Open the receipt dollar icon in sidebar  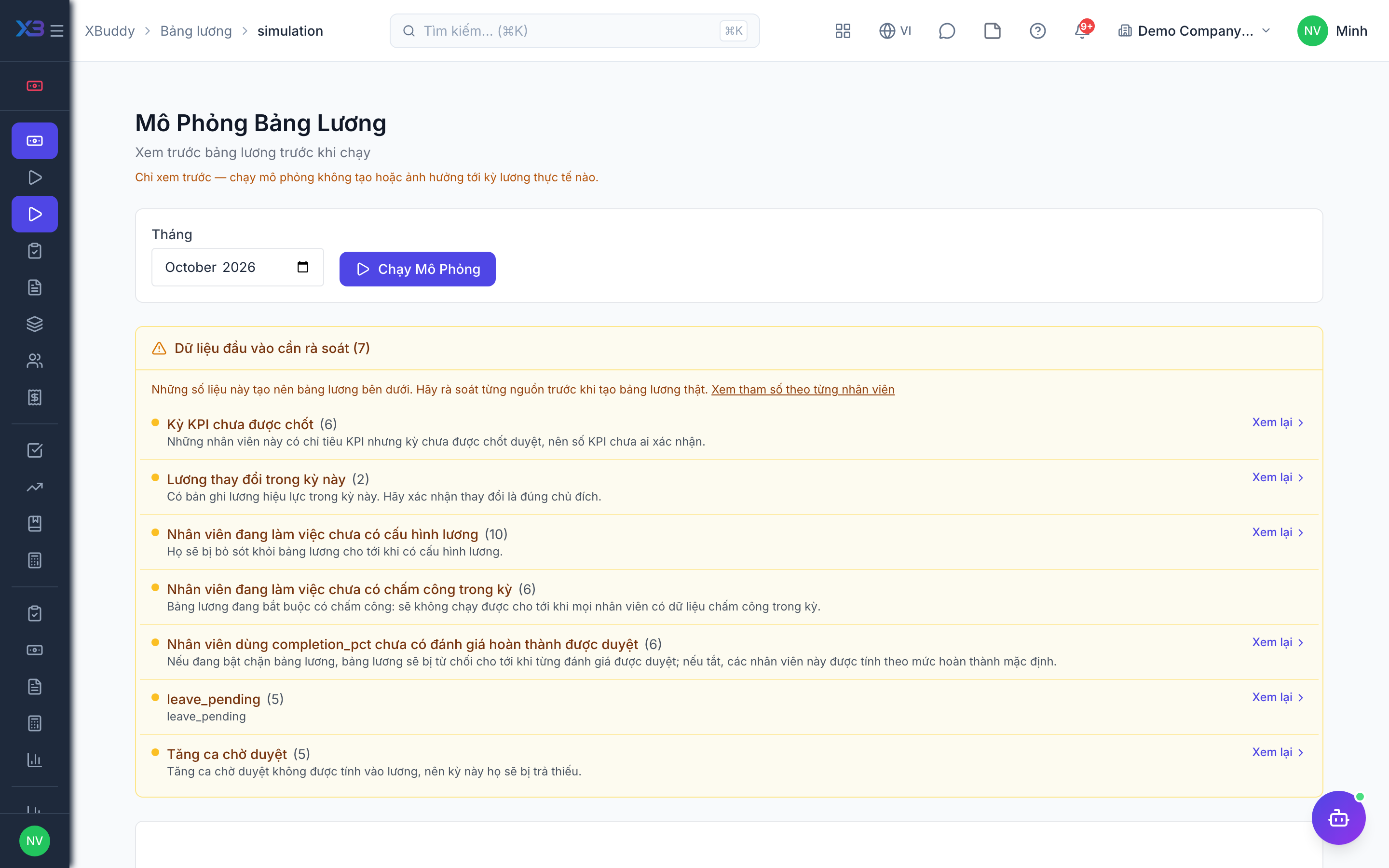(34, 397)
